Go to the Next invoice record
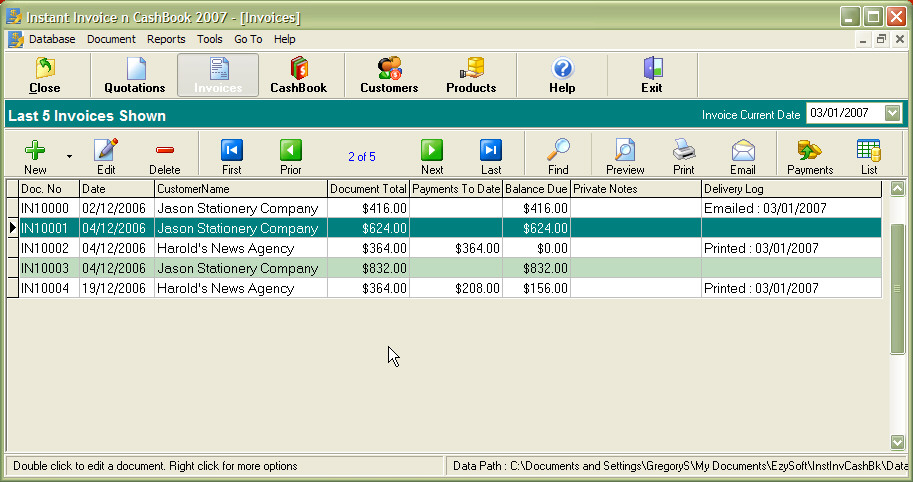The image size is (913, 482). [x=432, y=157]
